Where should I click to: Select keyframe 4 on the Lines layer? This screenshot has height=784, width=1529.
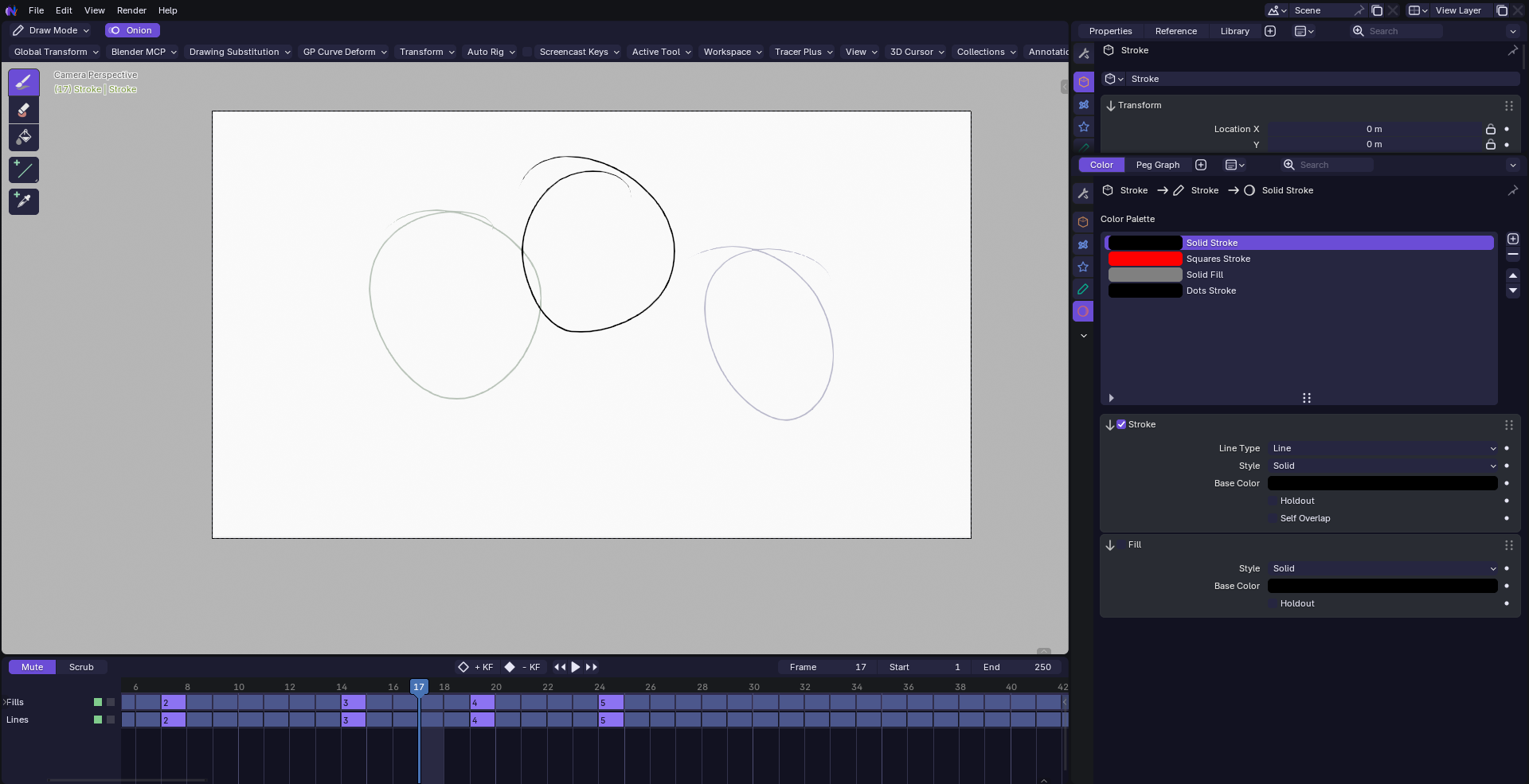tap(482, 720)
